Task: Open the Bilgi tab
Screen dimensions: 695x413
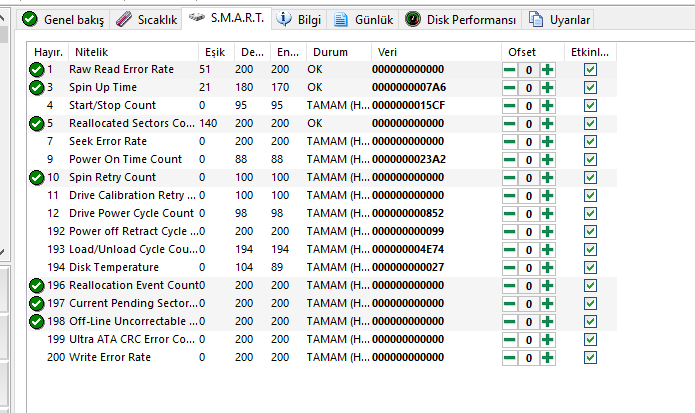Action: click(299, 20)
